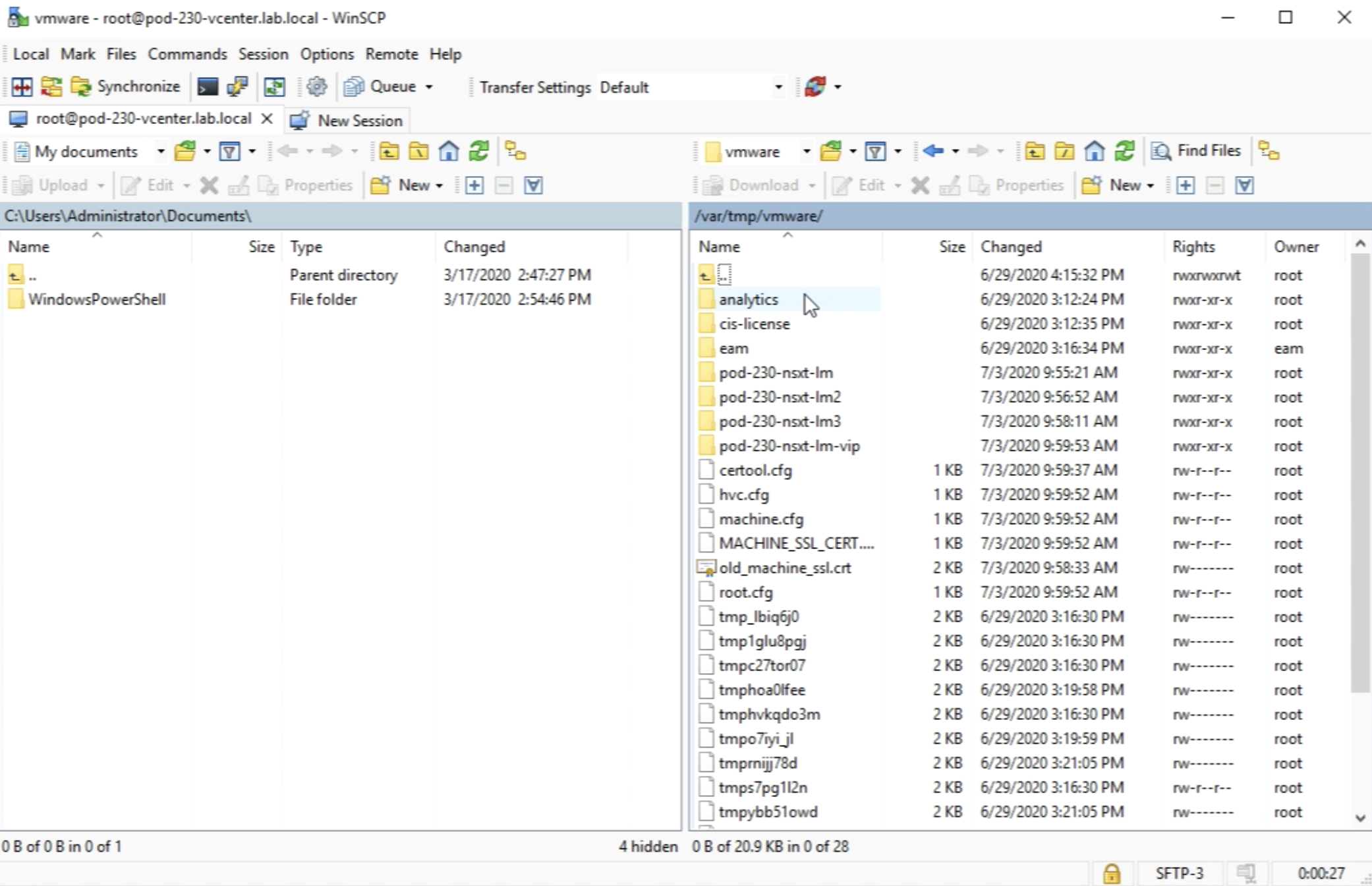Open the Commands menu

pos(187,54)
